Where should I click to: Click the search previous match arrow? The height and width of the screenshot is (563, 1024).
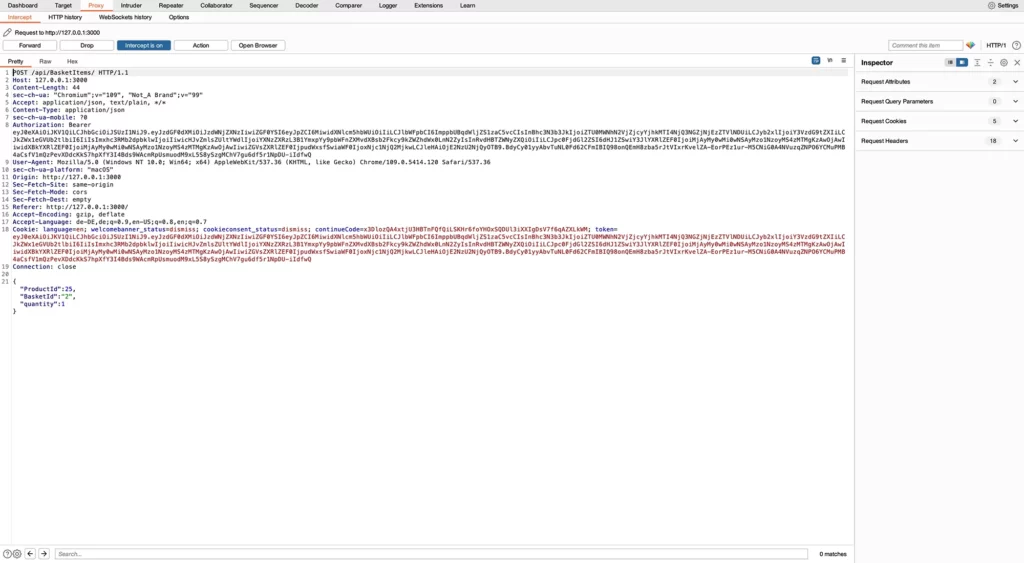(30, 553)
